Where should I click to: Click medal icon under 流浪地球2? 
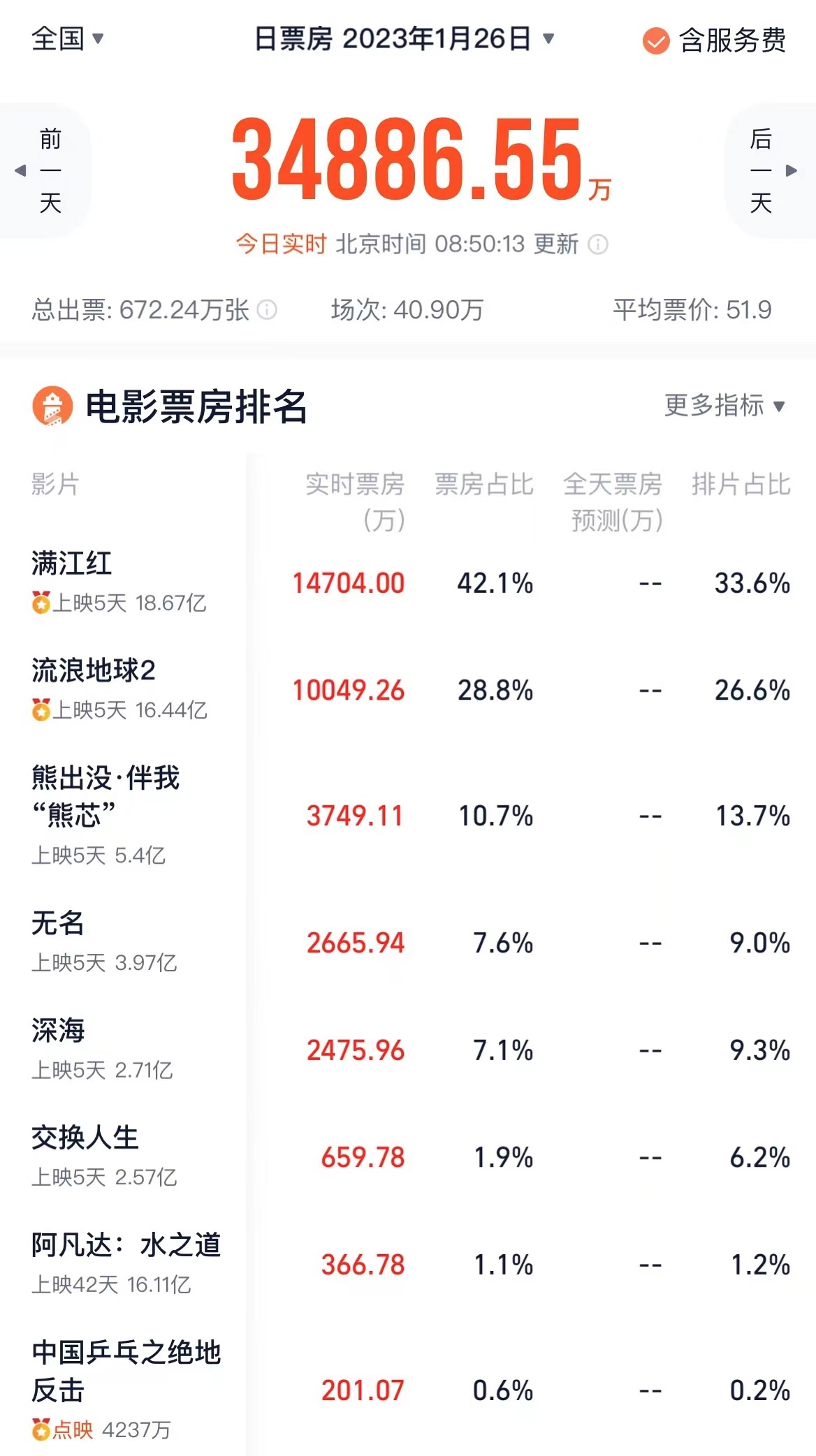point(41,710)
